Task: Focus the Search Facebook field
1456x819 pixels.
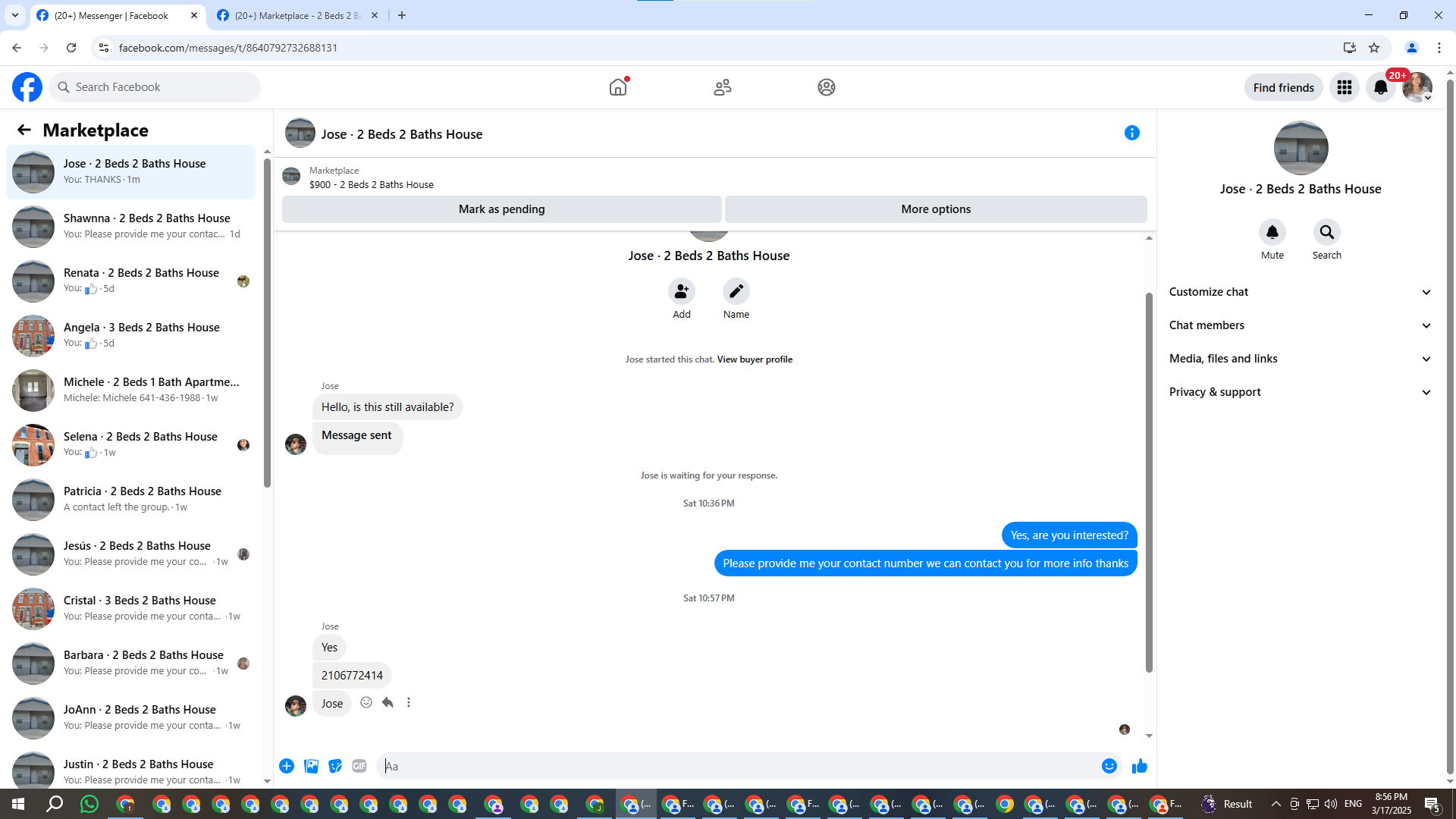Action: [x=155, y=87]
